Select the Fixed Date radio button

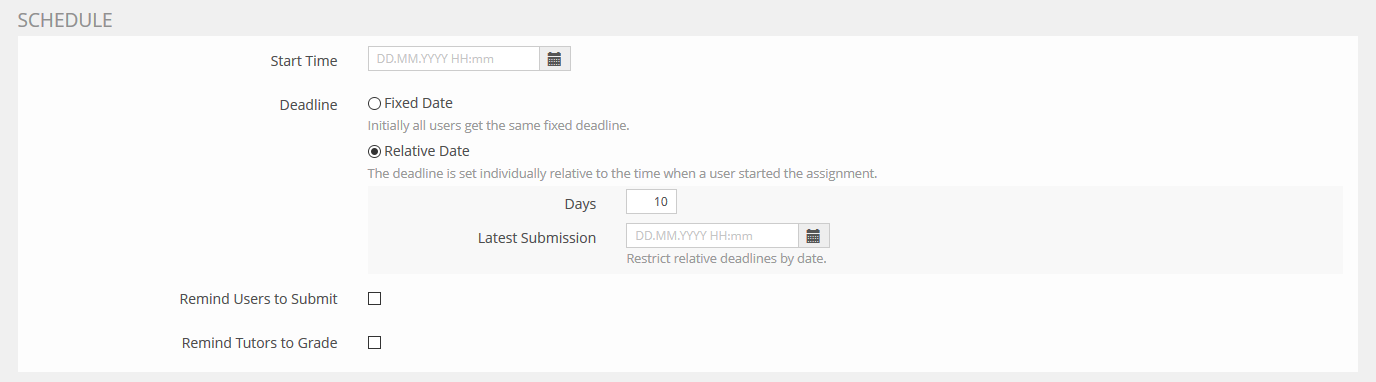374,103
